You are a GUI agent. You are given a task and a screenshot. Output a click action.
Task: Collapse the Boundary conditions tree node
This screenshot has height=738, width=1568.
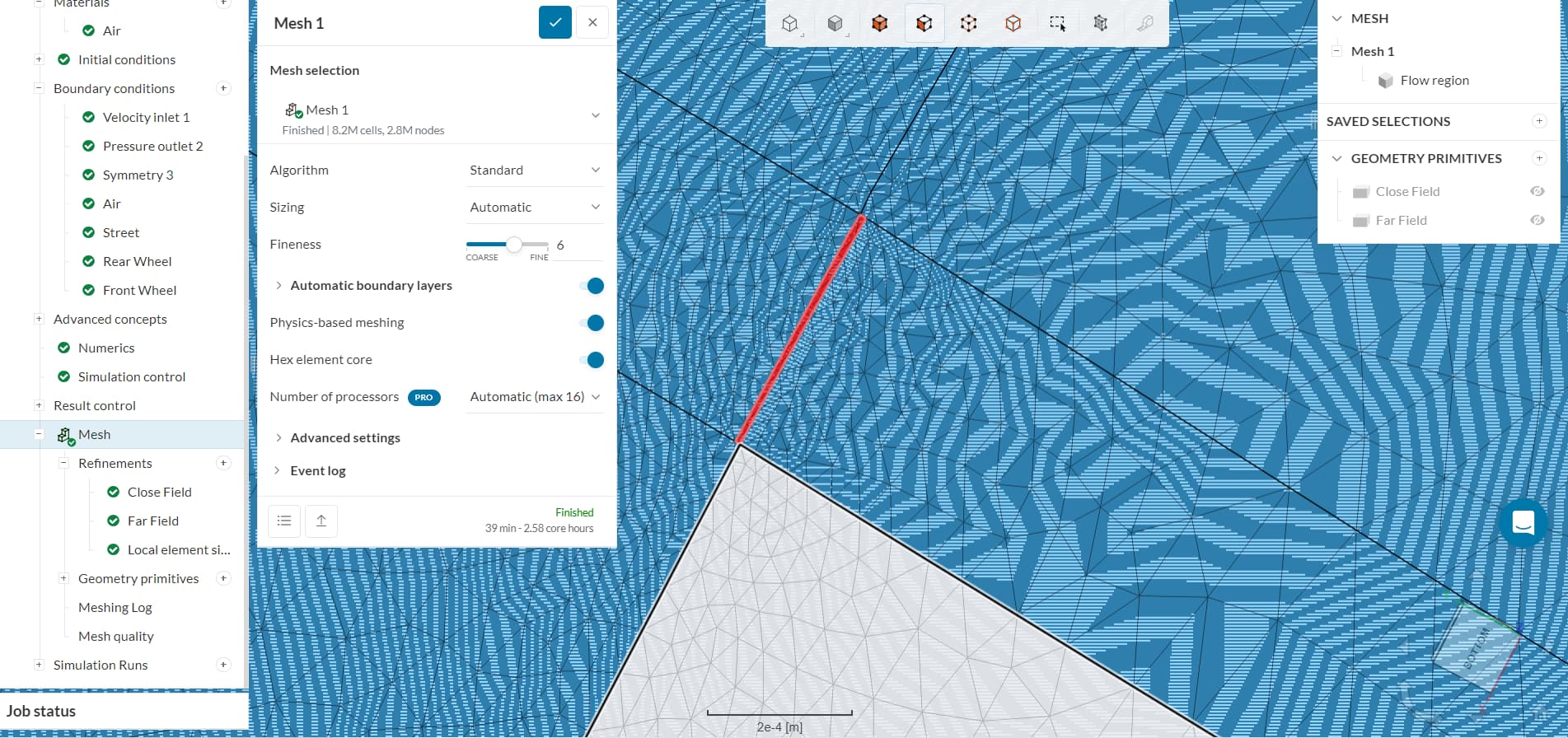[x=39, y=88]
